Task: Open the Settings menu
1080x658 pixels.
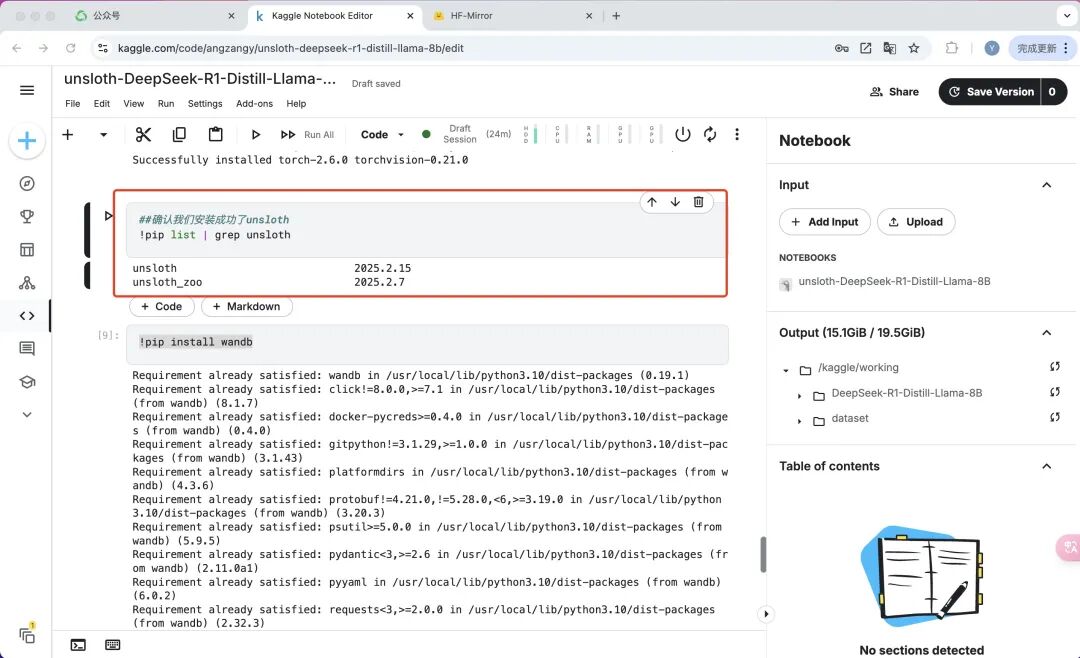Action: (x=205, y=103)
